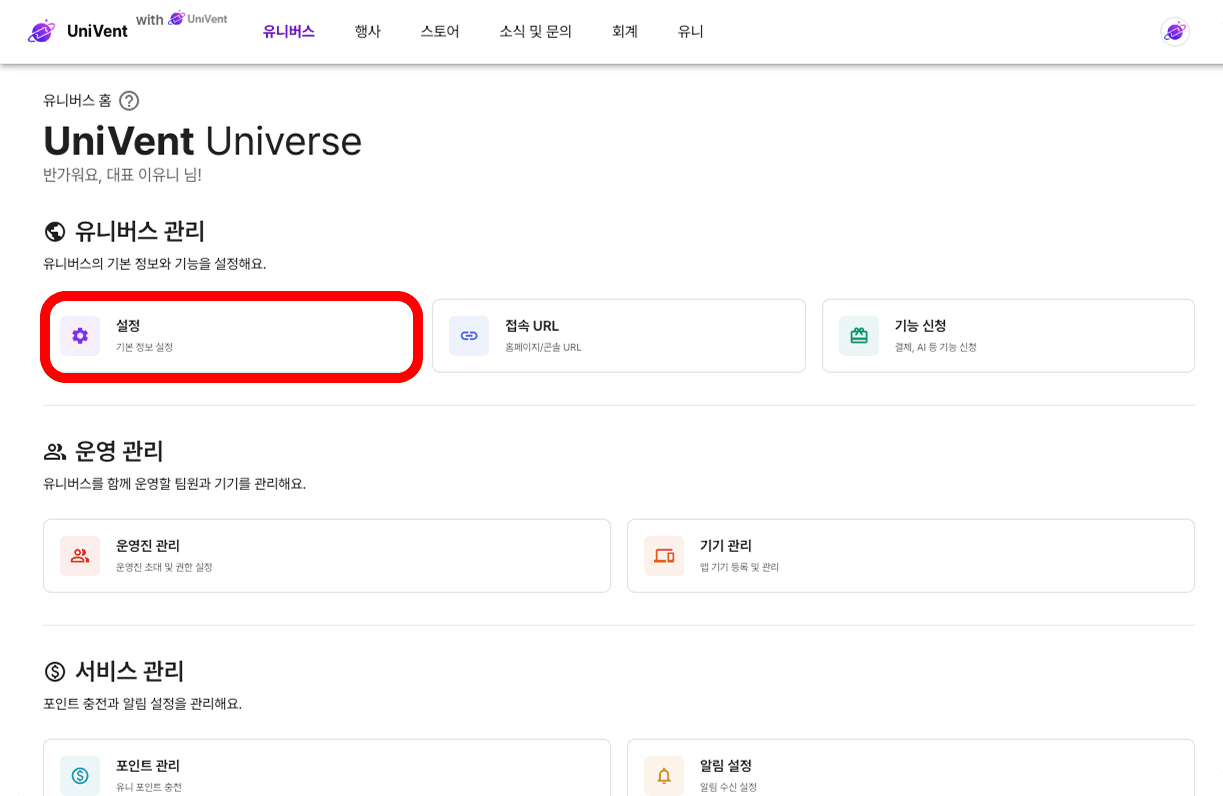Image resolution: width=1223 pixels, height=796 pixels.
Task: Select the bell icon on 알림 설정 card
Action: point(663,775)
